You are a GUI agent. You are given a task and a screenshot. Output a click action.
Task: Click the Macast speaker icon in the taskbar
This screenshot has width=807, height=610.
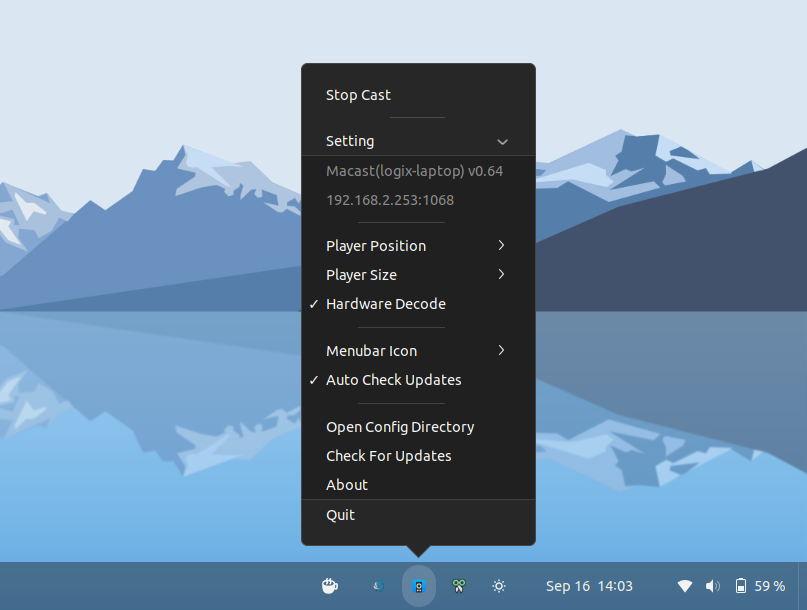pos(419,586)
